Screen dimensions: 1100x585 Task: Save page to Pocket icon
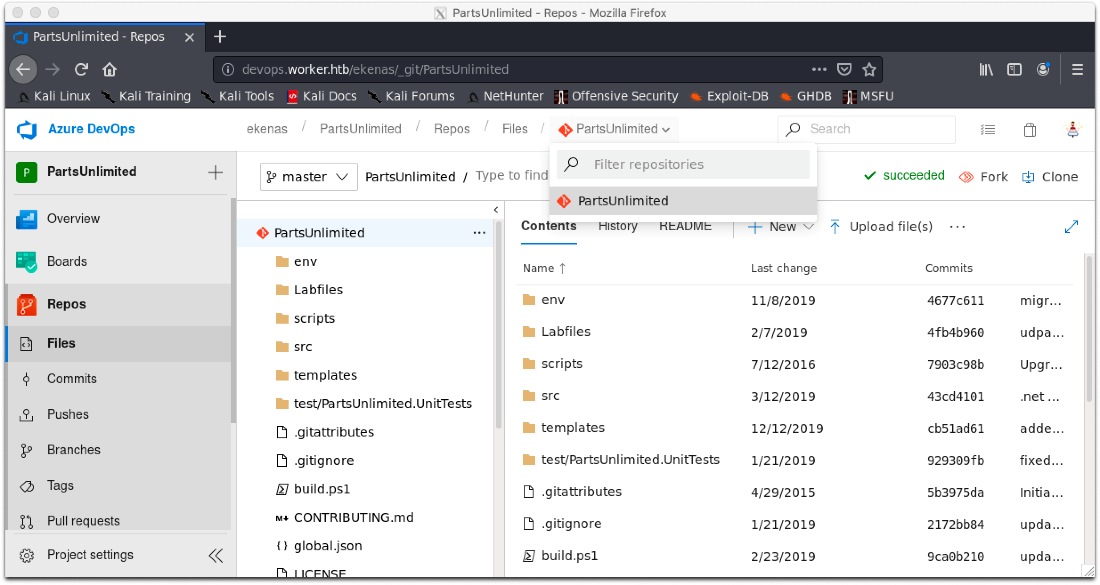(x=845, y=69)
